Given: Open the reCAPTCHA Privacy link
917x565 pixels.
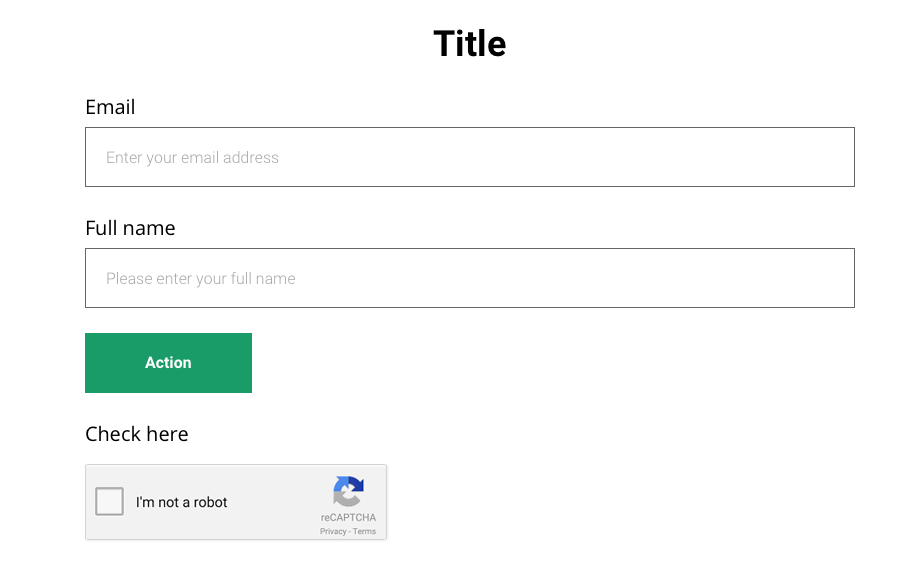Looking at the screenshot, I should (x=333, y=531).
